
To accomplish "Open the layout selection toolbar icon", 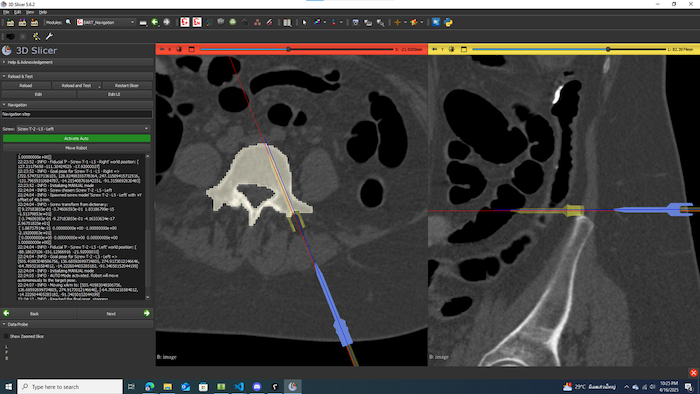I will point(287,22).
